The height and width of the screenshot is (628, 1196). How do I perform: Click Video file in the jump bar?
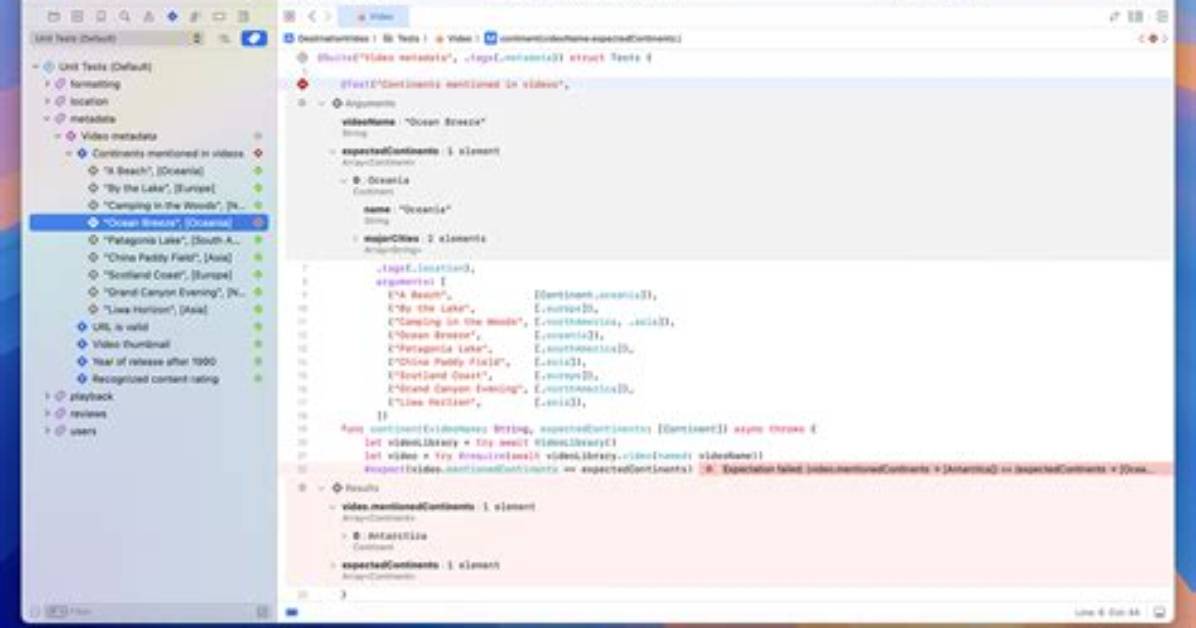coord(453,38)
